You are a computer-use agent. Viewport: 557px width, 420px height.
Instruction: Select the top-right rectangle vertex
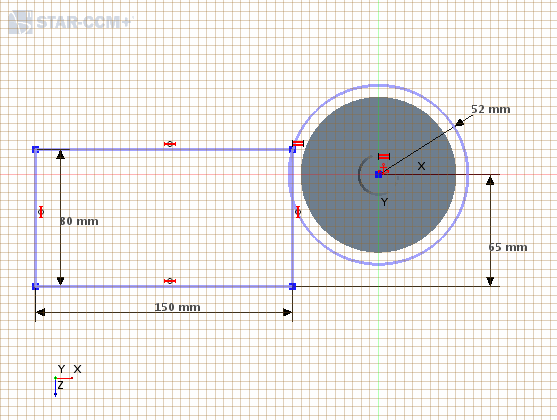click(x=292, y=150)
